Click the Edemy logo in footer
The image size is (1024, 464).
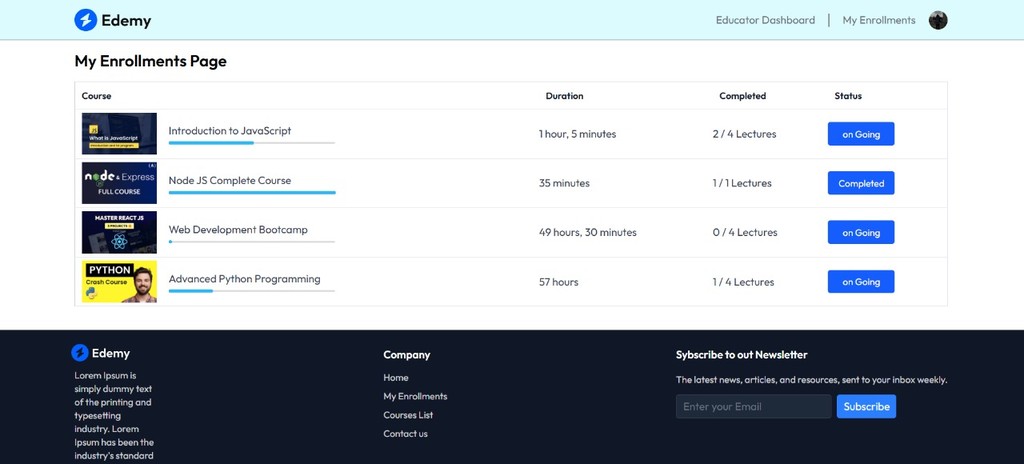tap(80, 353)
